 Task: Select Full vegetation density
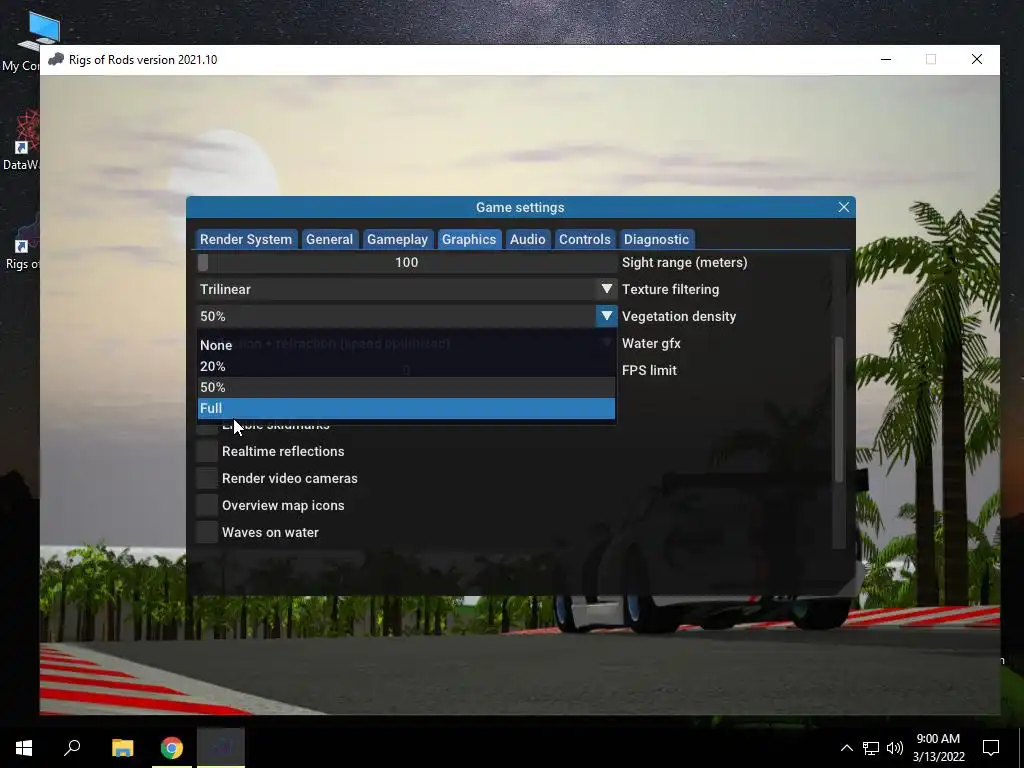point(406,408)
